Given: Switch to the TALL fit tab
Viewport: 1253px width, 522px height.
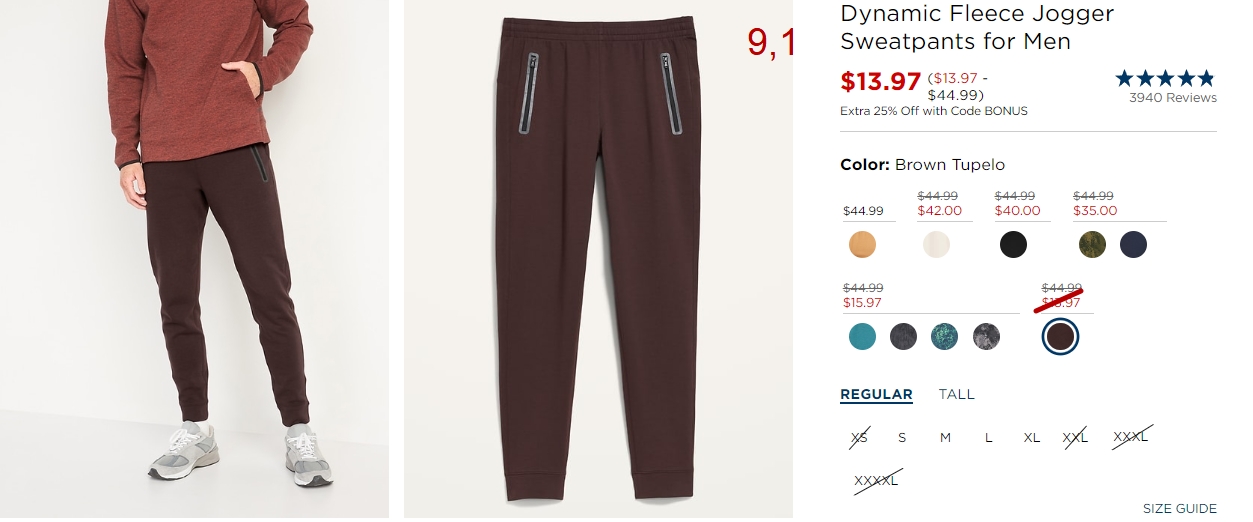Looking at the screenshot, I should click(956, 394).
